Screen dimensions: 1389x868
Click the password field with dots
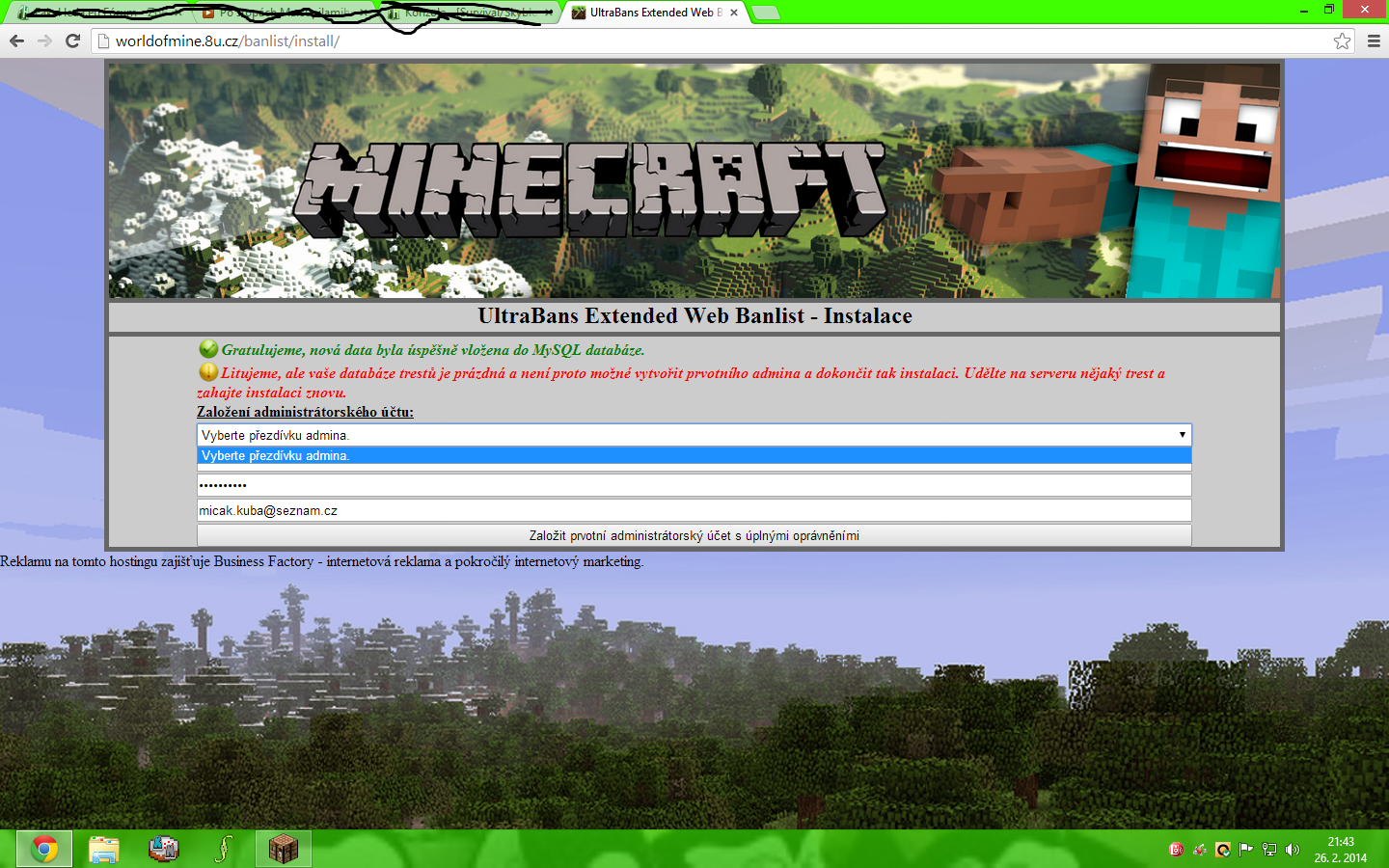coord(694,485)
